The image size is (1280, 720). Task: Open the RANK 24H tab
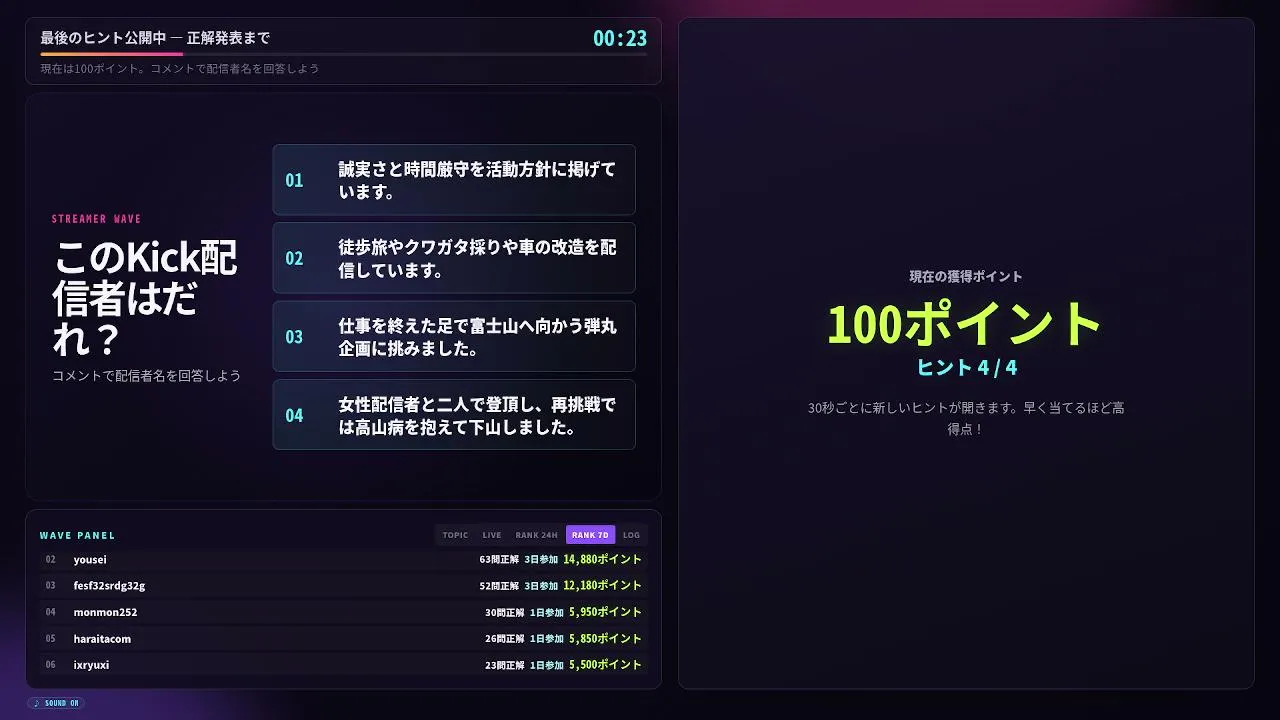click(537, 535)
